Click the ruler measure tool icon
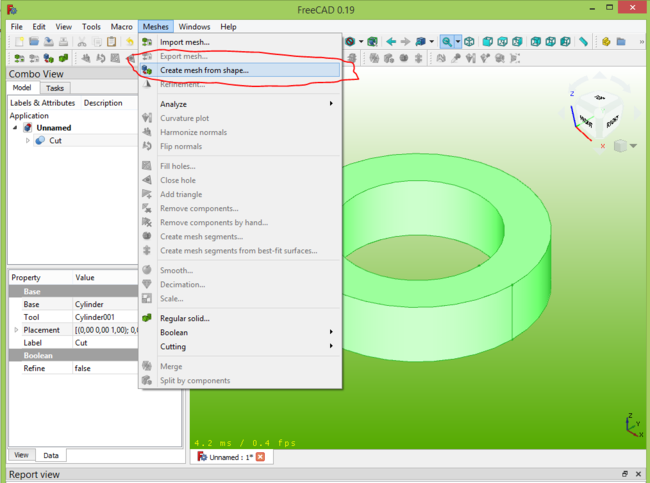Screen dimensions: 650x483 point(583,42)
